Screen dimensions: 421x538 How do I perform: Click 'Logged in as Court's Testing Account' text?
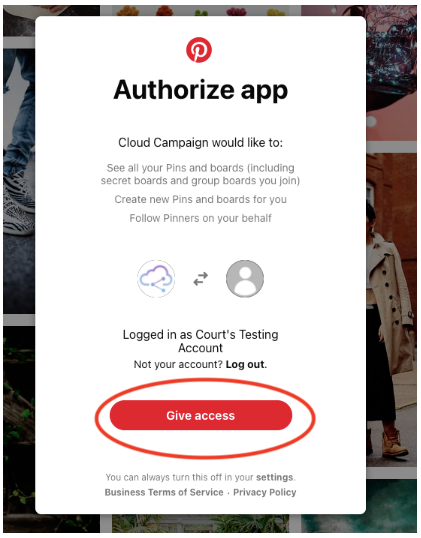click(x=201, y=341)
